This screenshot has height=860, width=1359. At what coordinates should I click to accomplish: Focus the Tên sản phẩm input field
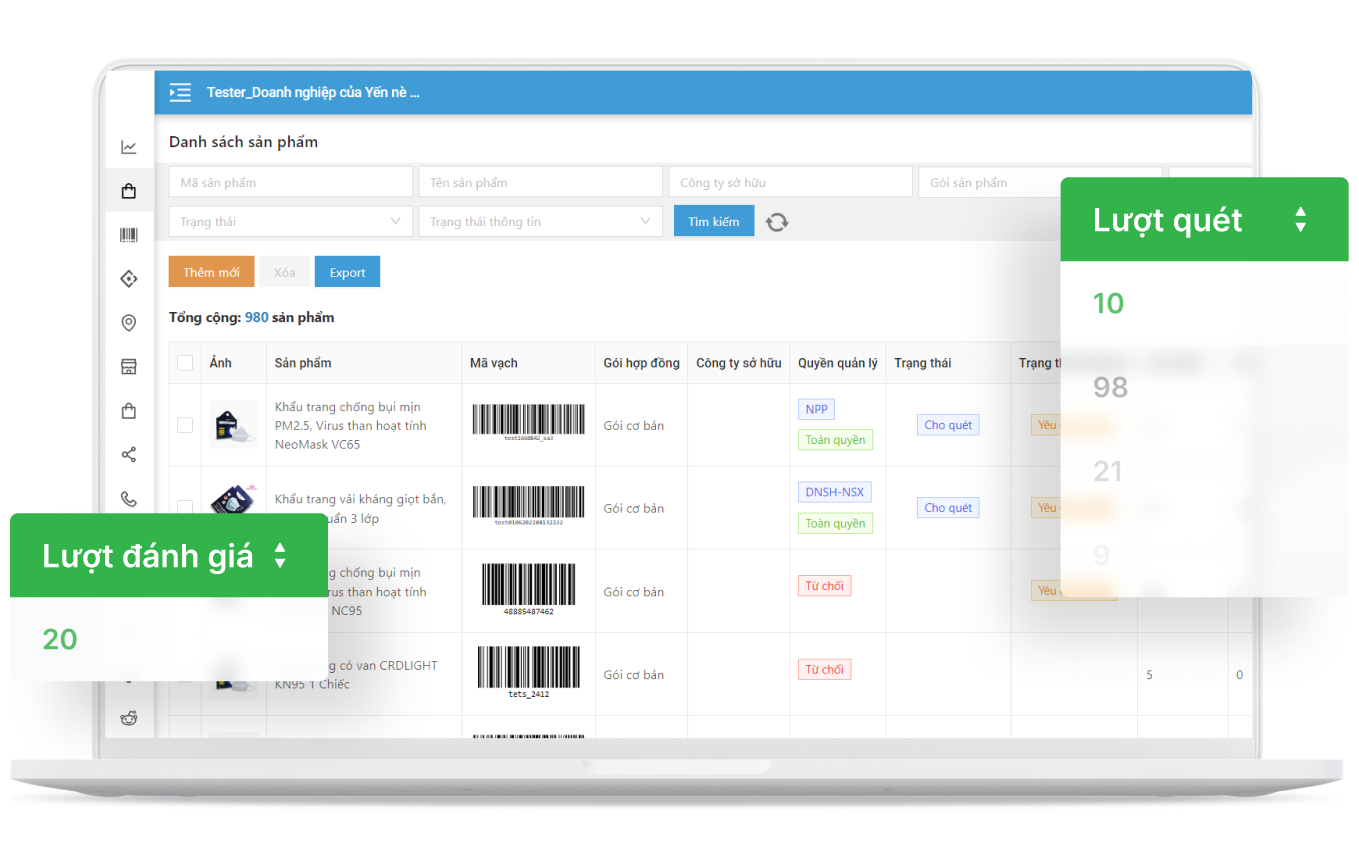pos(540,182)
